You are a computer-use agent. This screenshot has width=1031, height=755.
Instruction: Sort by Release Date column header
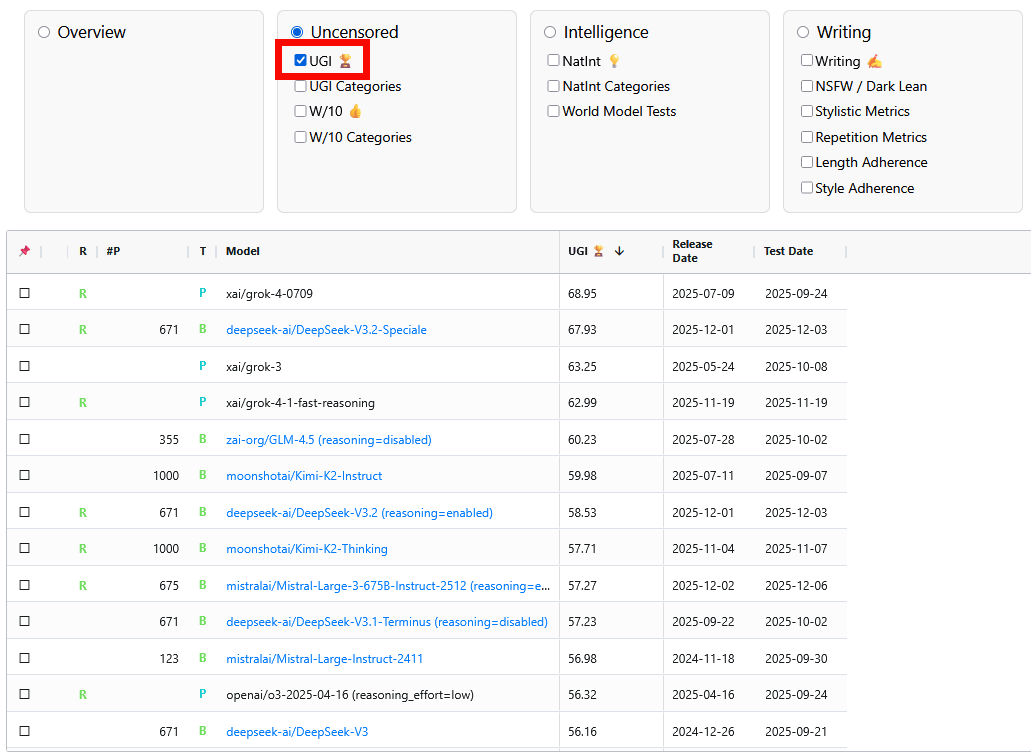pyautogui.click(x=692, y=252)
